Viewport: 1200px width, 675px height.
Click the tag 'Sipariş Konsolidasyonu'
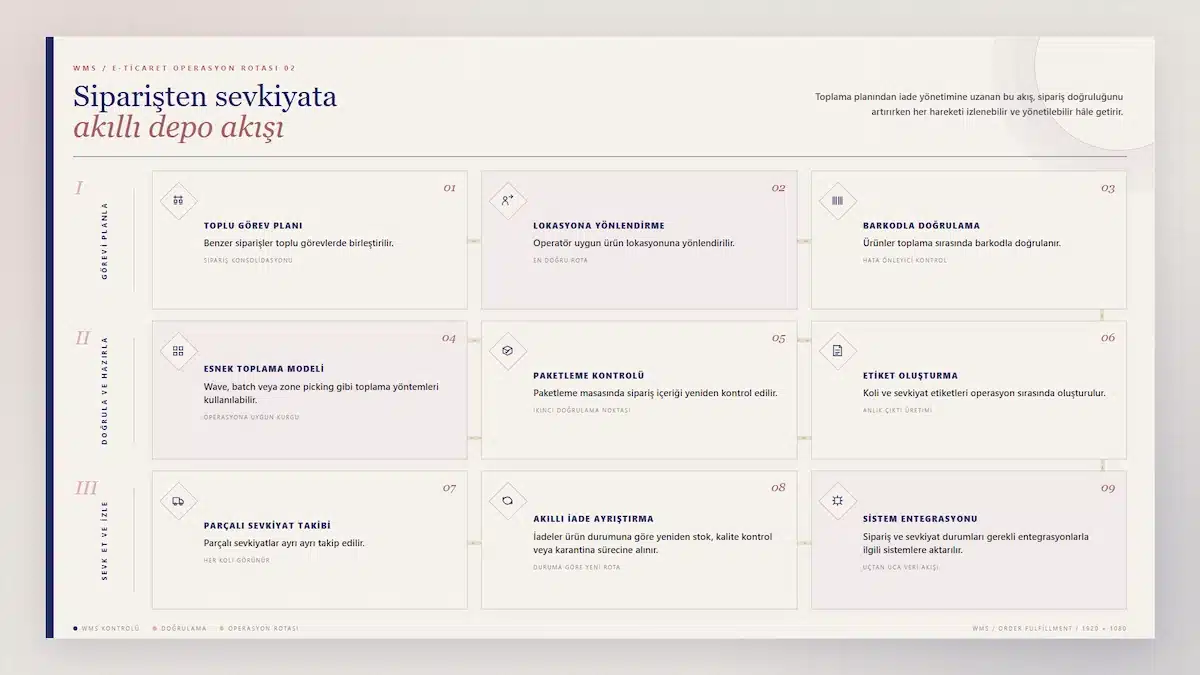[x=248, y=261]
